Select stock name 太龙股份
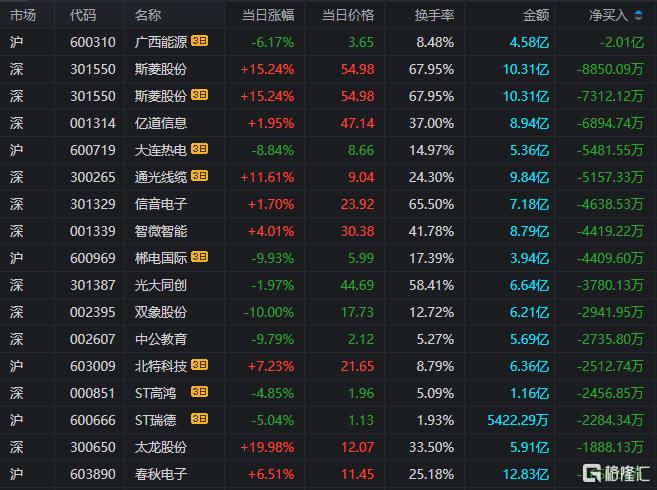The height and width of the screenshot is (490, 657). point(161,447)
